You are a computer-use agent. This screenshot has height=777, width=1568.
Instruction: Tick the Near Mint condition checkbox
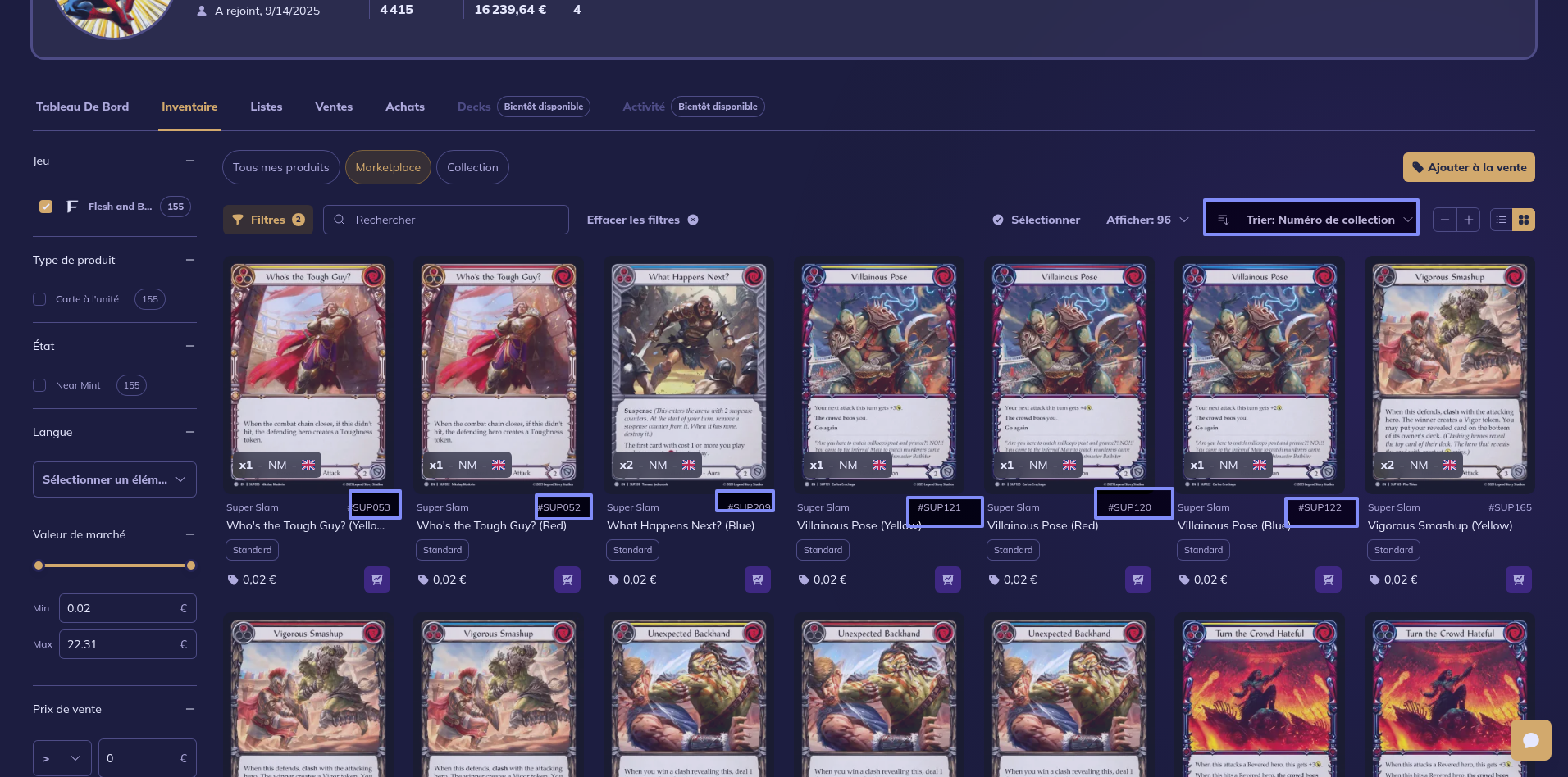(x=39, y=385)
